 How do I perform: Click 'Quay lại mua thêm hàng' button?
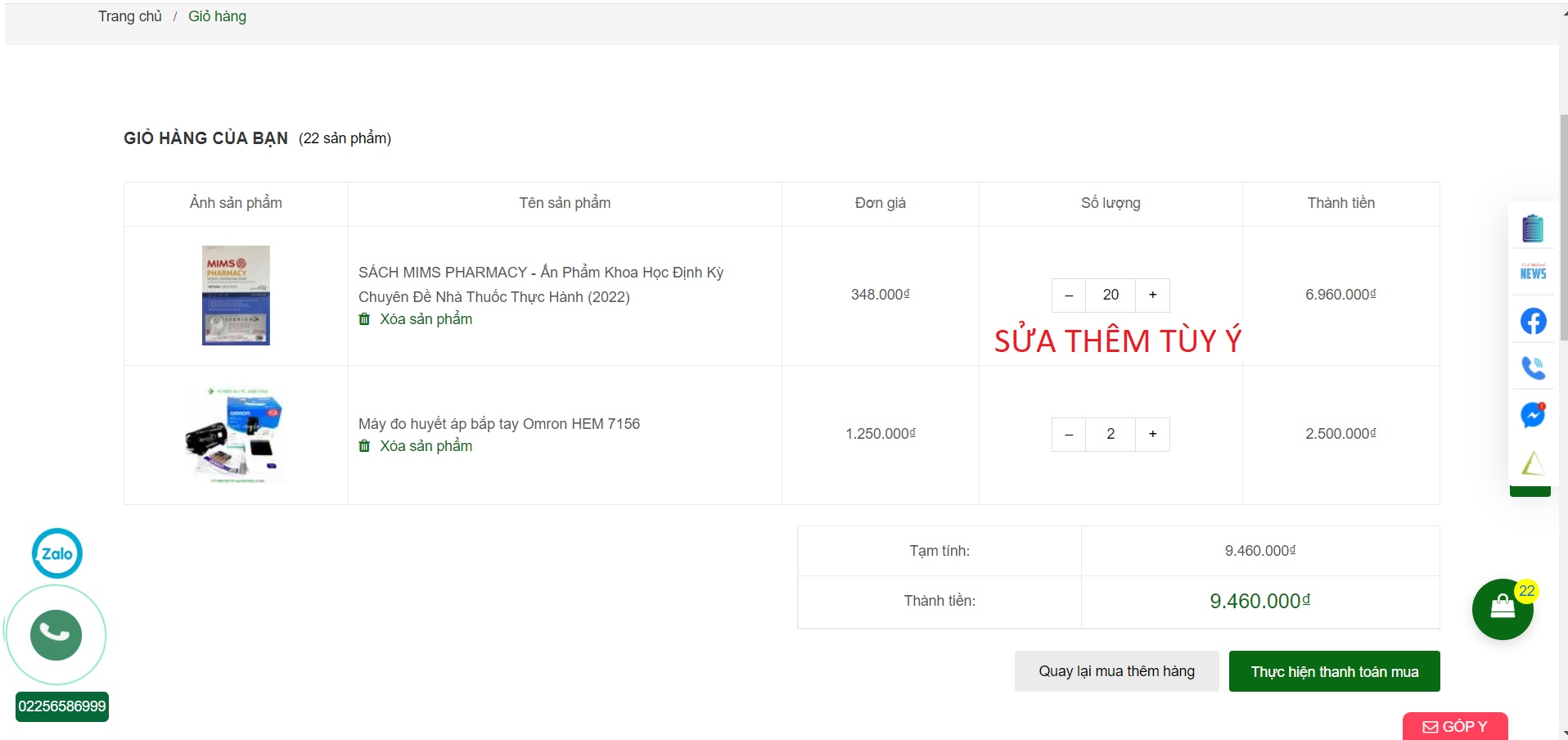(x=1116, y=671)
